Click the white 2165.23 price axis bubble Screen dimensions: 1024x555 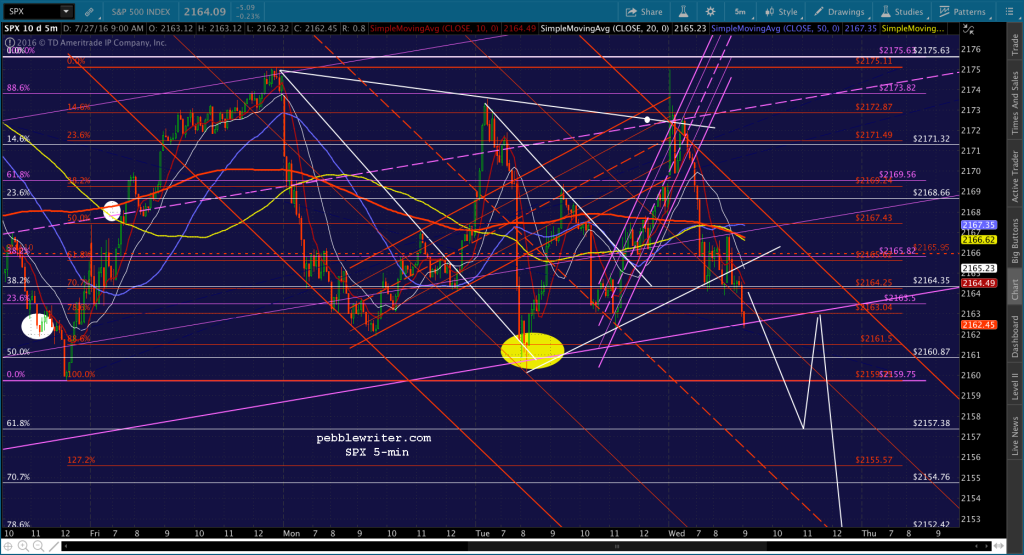978,268
